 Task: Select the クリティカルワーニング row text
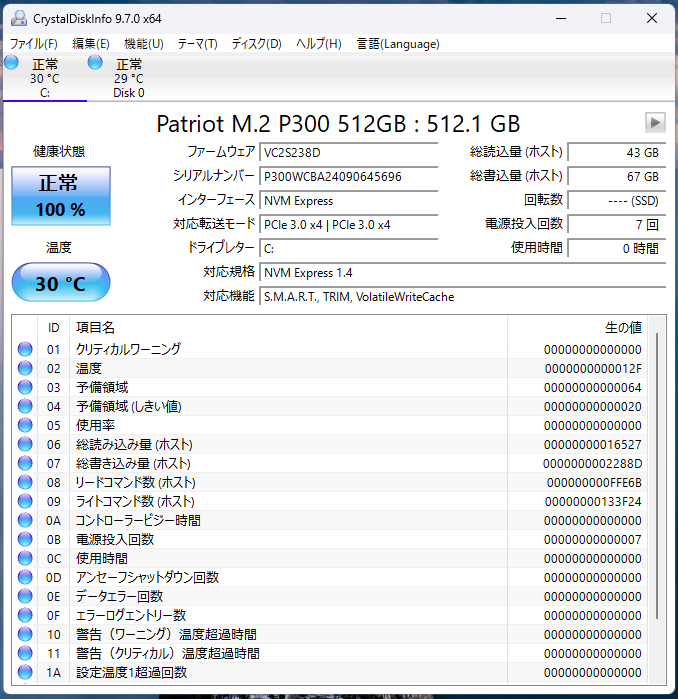(128, 349)
